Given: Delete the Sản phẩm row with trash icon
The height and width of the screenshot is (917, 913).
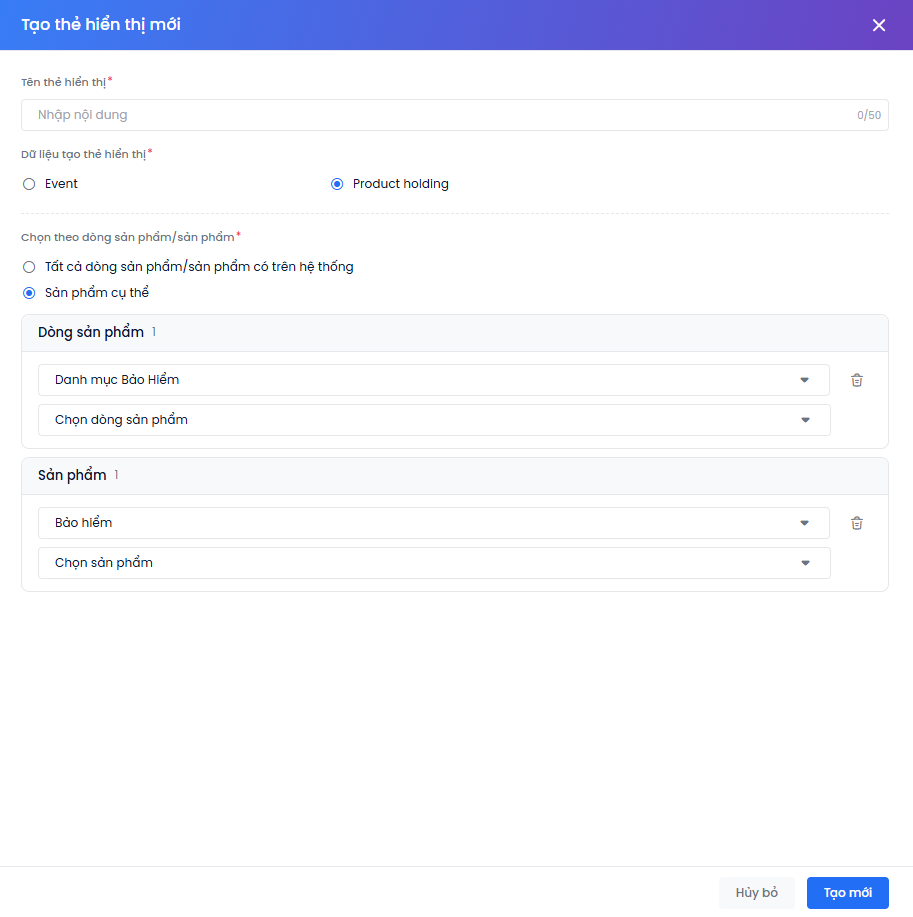Looking at the screenshot, I should coord(856,523).
